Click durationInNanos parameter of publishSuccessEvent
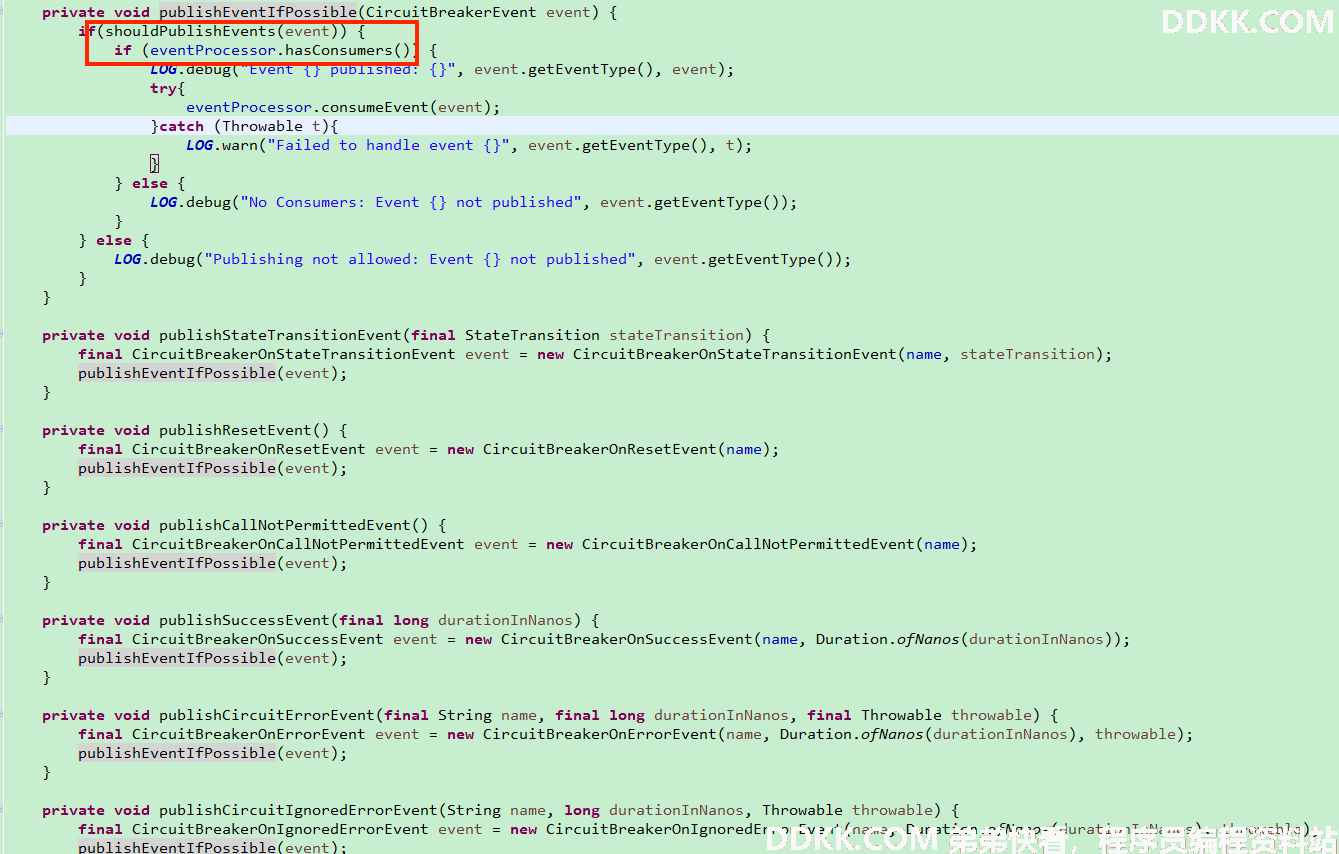Screen dimensions: 1339x854 (505, 620)
